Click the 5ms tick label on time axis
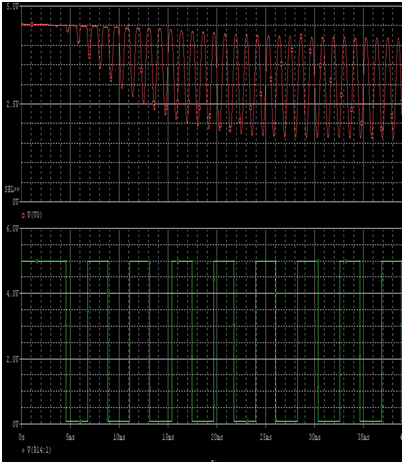The image size is (404, 464). coord(70,437)
